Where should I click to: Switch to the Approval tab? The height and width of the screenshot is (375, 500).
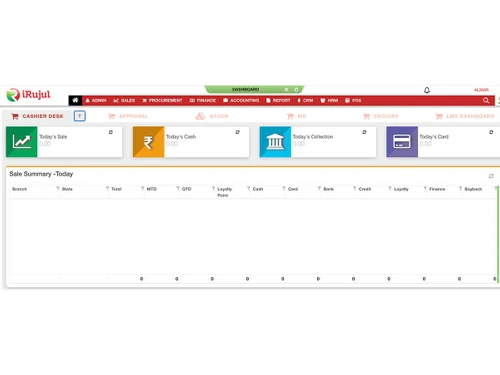point(128,116)
